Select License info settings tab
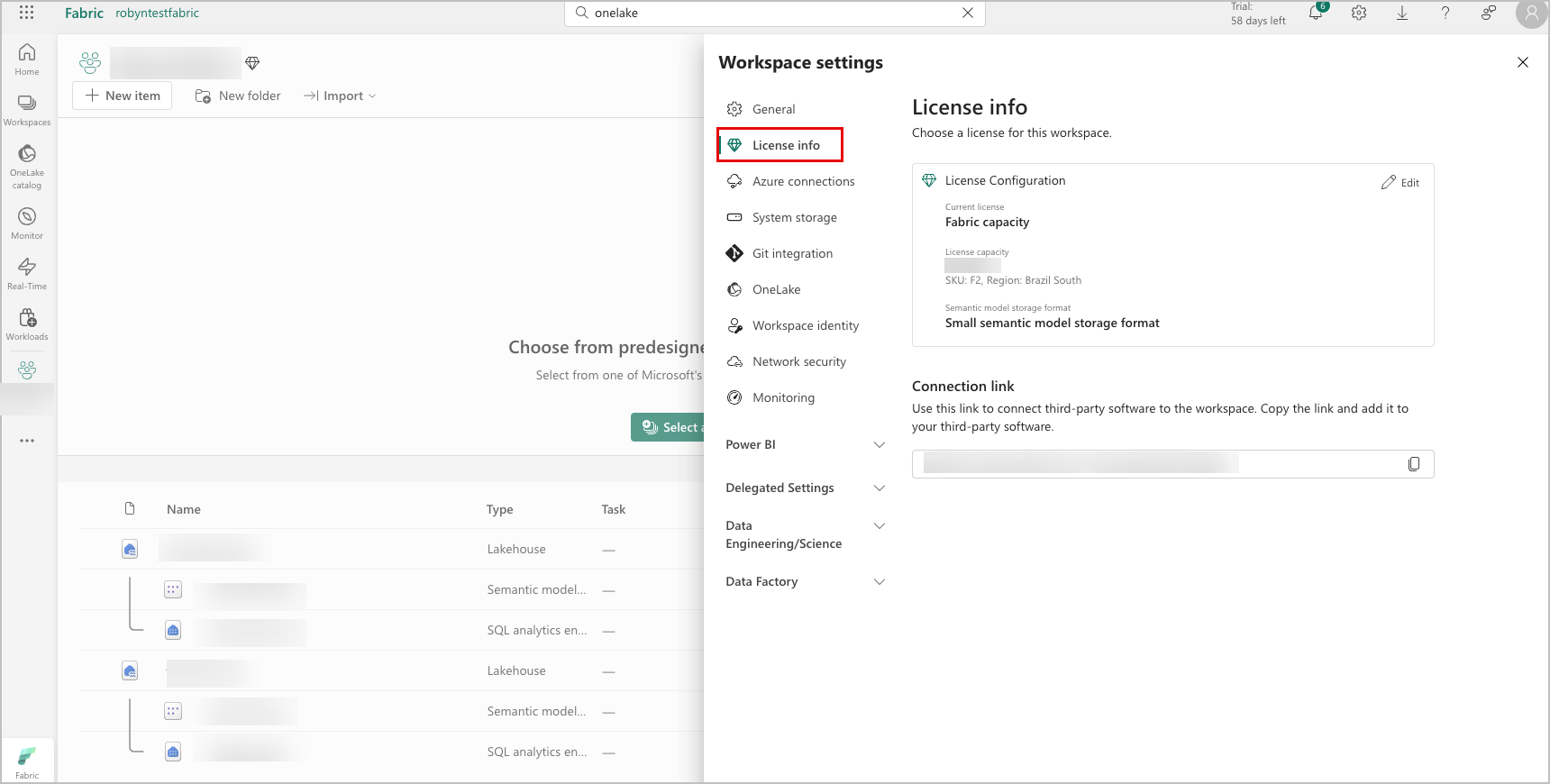This screenshot has width=1550, height=784. 780,145
